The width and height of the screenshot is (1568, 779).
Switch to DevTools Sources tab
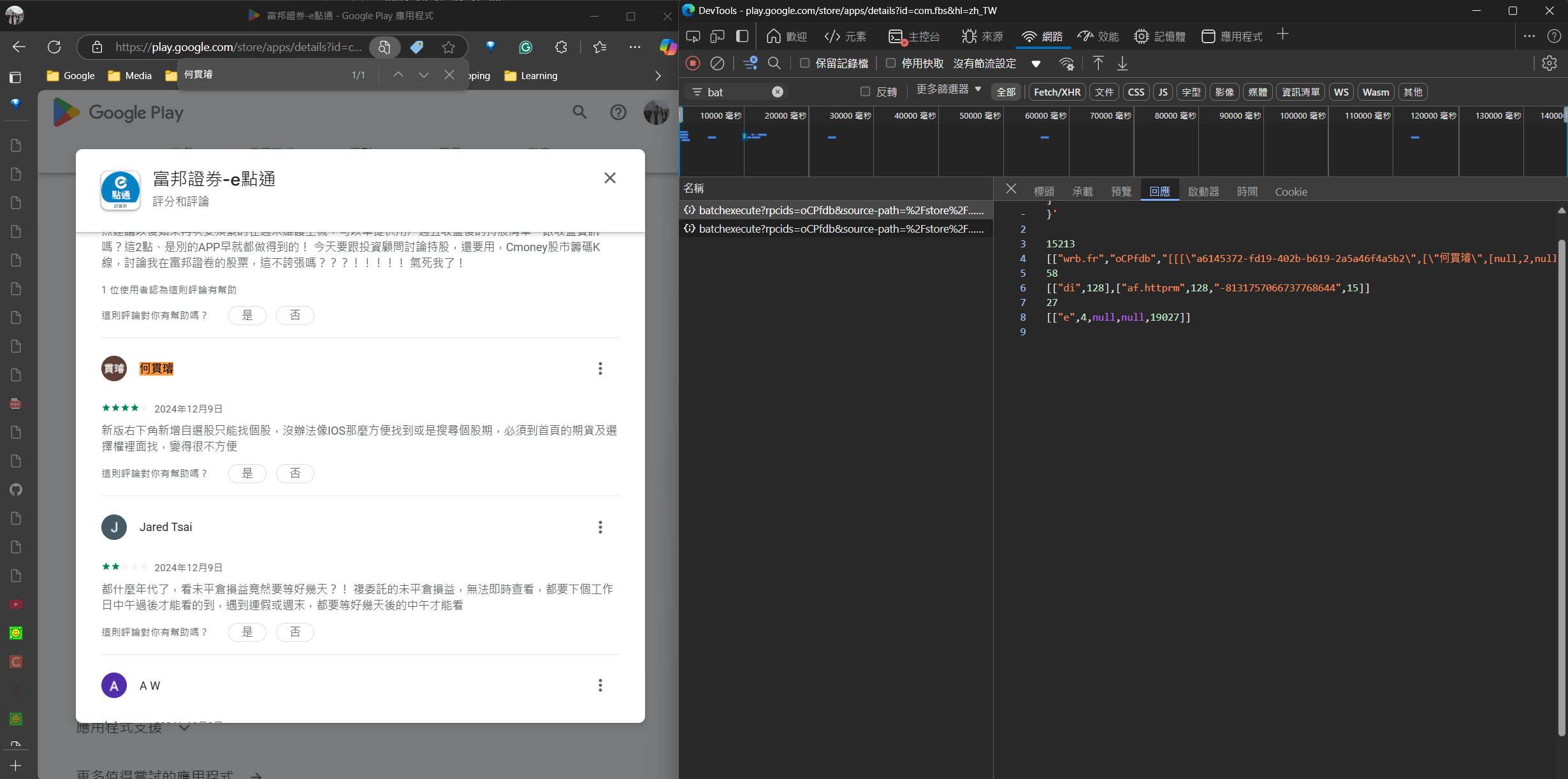[x=982, y=36]
